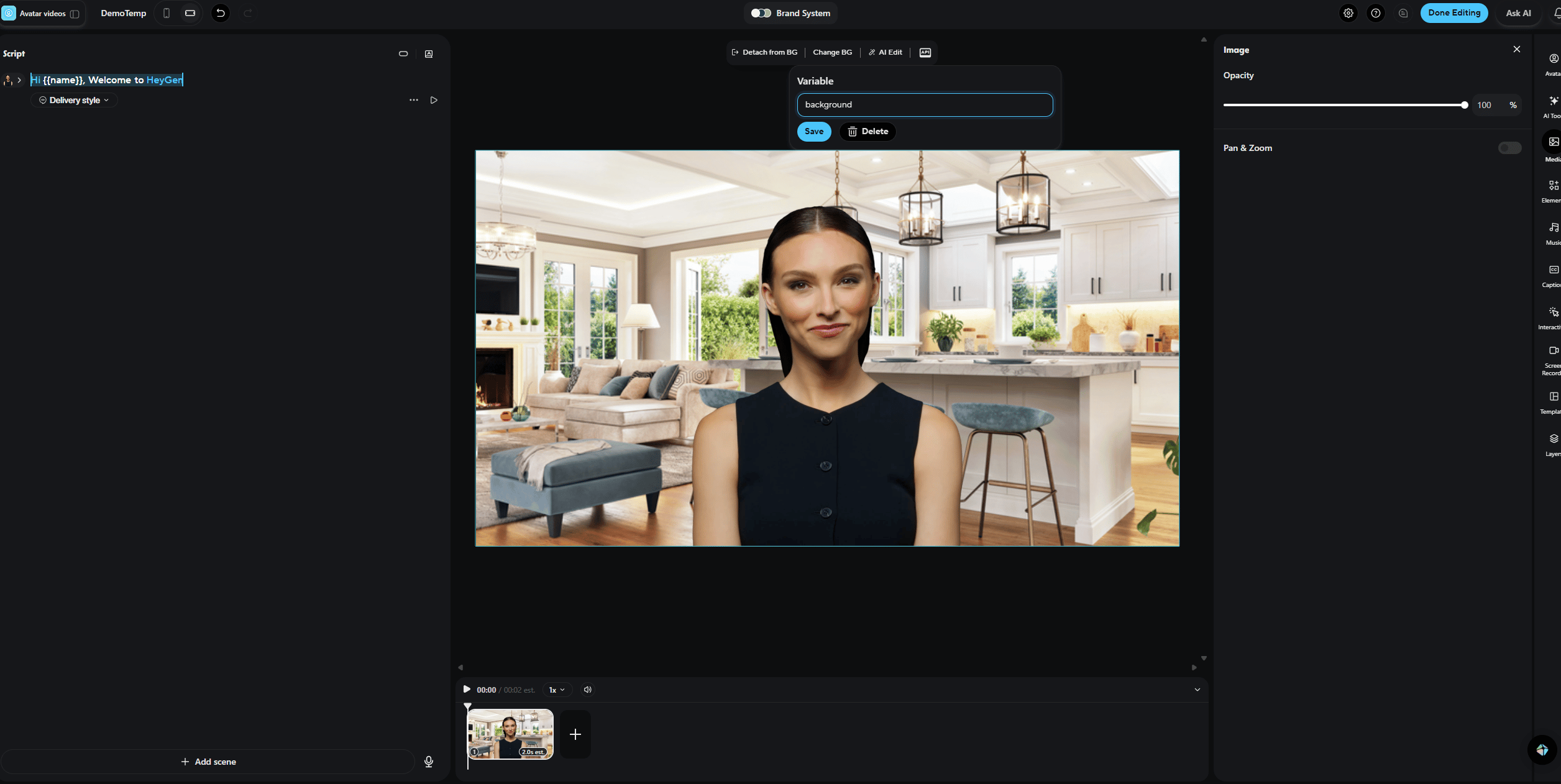Click the script avatar thumbnail

8,80
